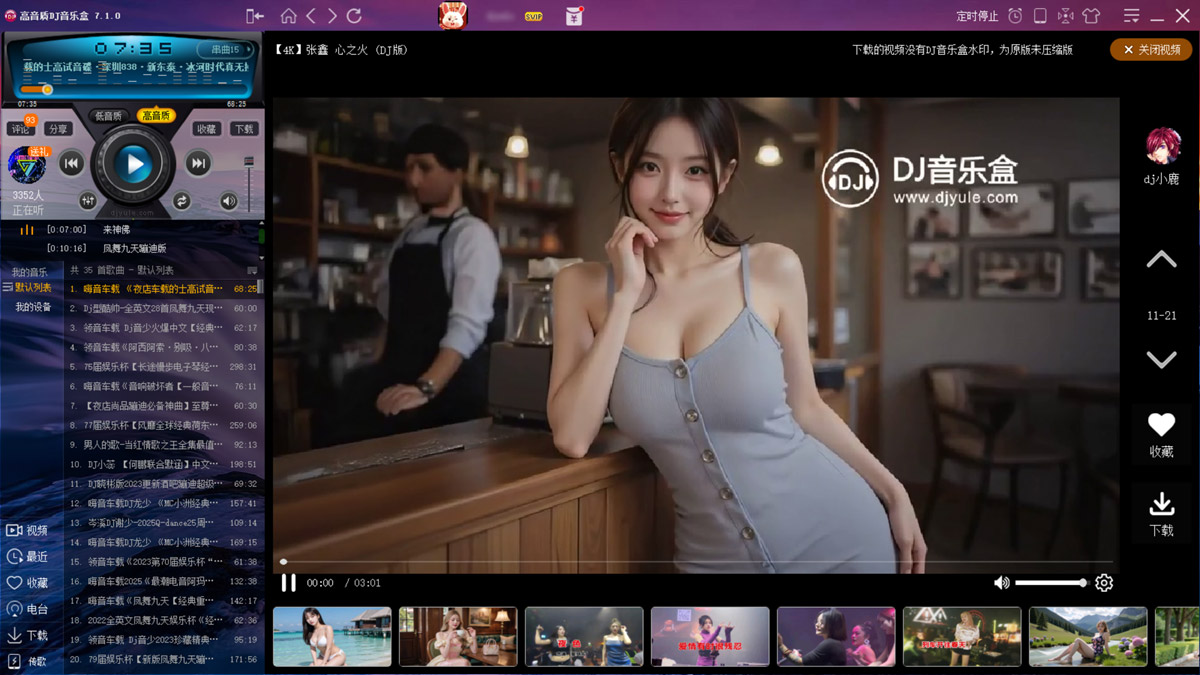Click the repeat mode loop icon
The height and width of the screenshot is (675, 1200).
[181, 201]
